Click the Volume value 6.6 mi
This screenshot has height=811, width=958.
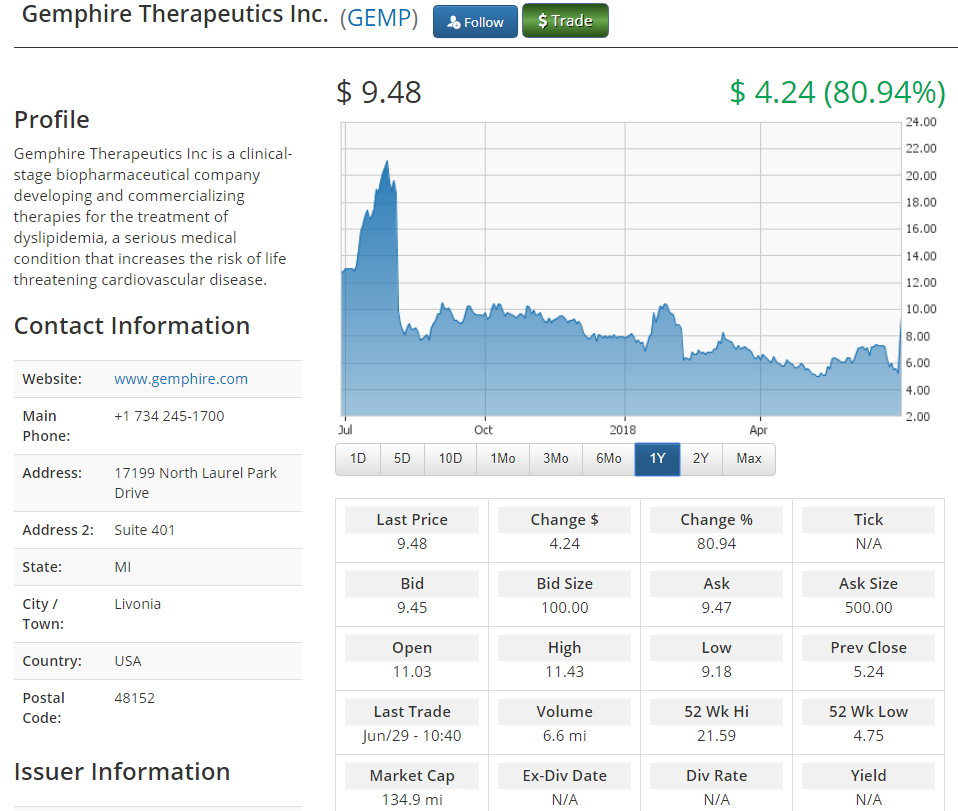pyautogui.click(x=565, y=736)
